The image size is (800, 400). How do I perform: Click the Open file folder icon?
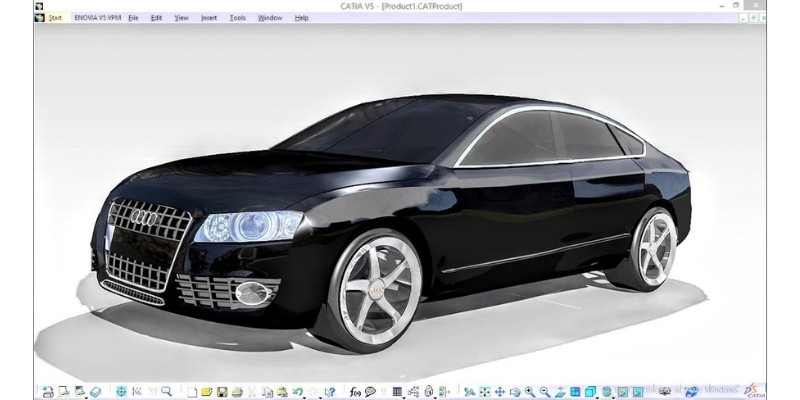coord(207,392)
